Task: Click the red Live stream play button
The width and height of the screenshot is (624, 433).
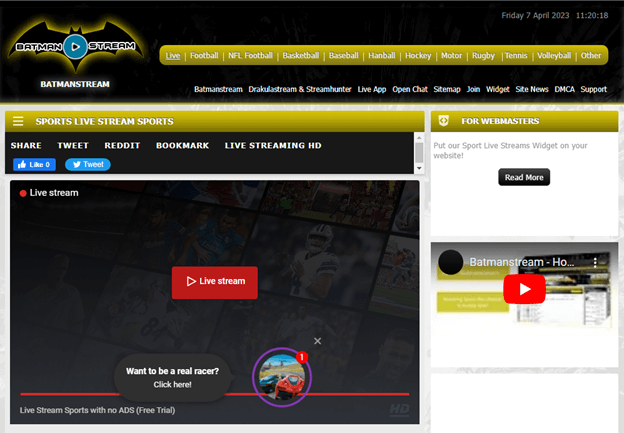Action: [x=215, y=282]
